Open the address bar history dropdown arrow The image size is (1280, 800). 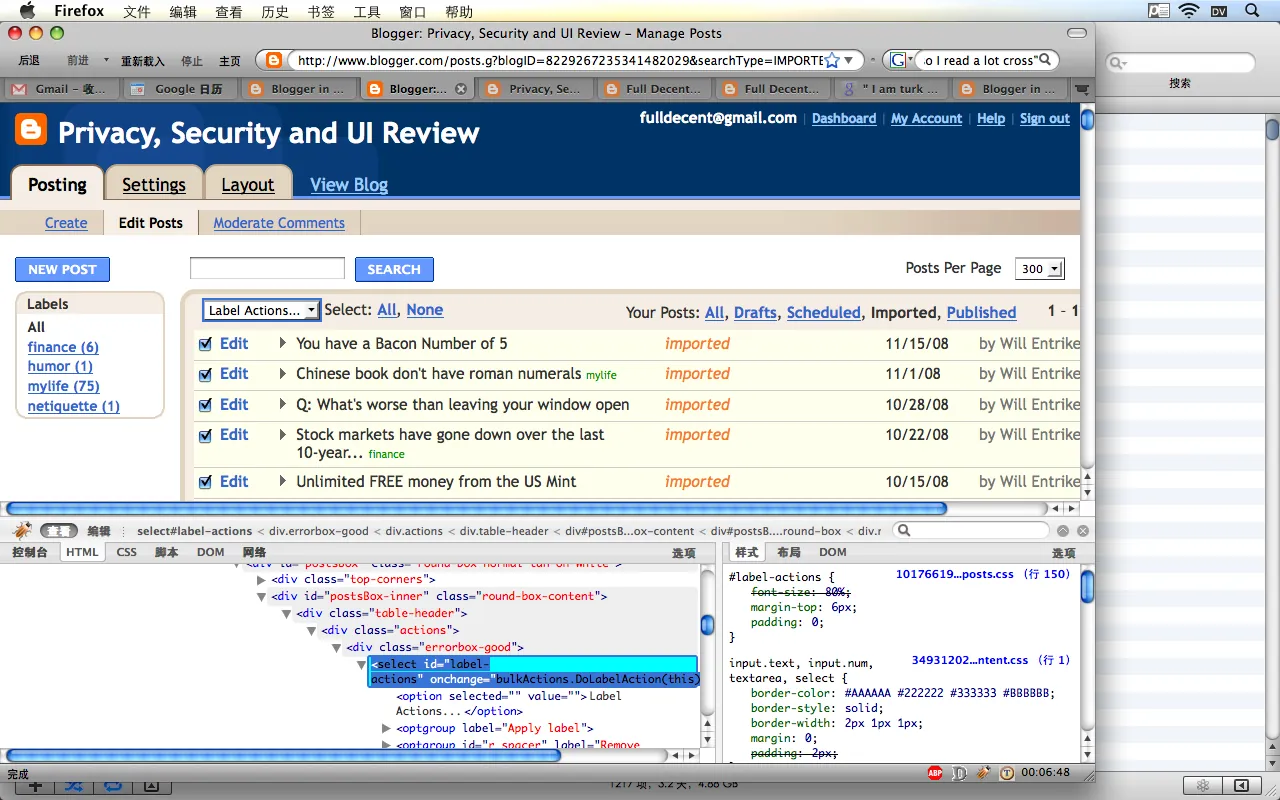pyautogui.click(x=849, y=60)
